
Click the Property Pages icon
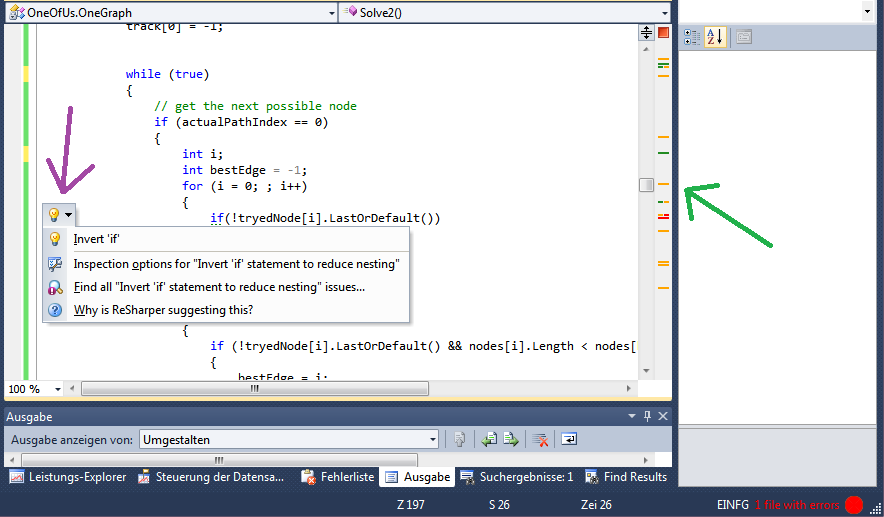coord(744,37)
